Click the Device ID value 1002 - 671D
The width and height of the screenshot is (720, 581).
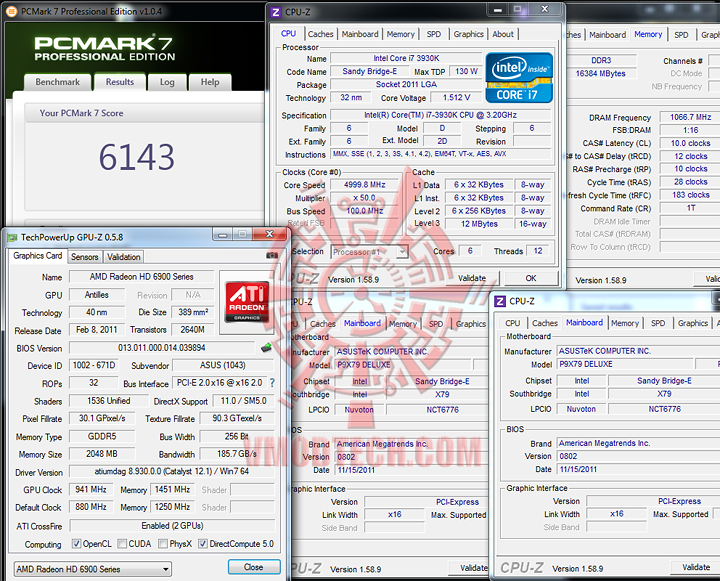tap(94, 365)
